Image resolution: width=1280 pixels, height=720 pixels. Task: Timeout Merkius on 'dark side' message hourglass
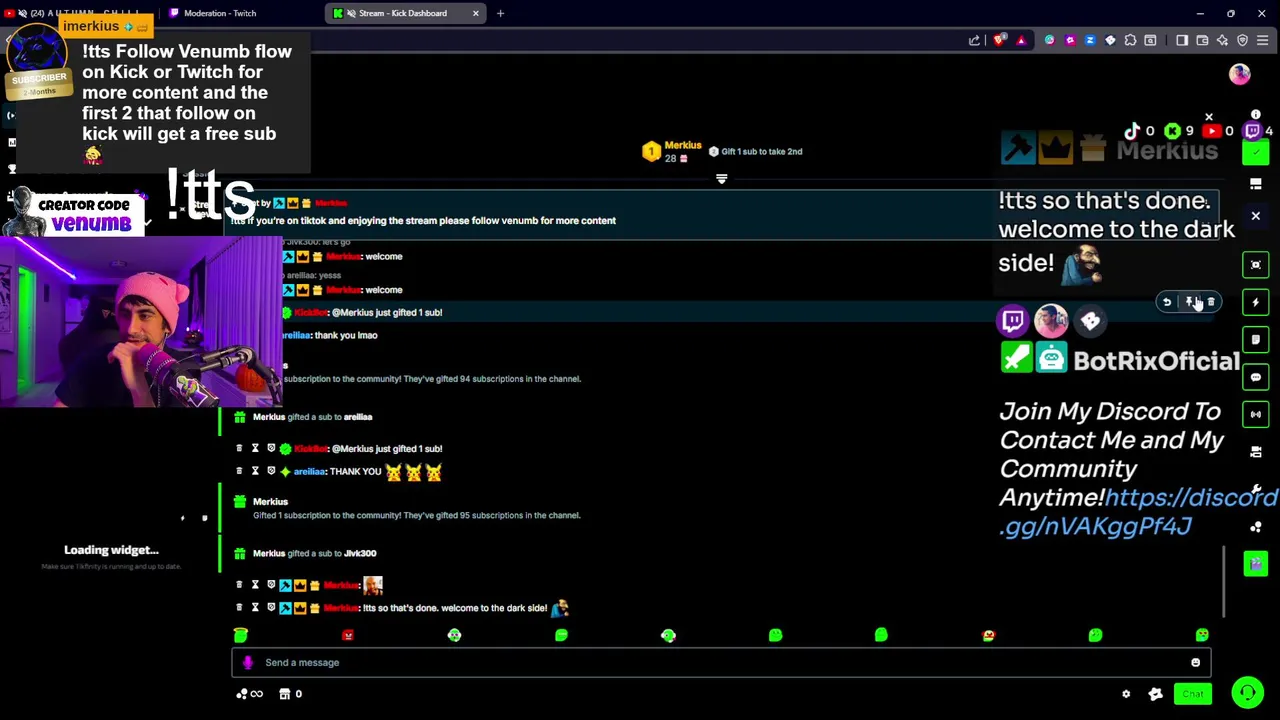pyautogui.click(x=255, y=607)
